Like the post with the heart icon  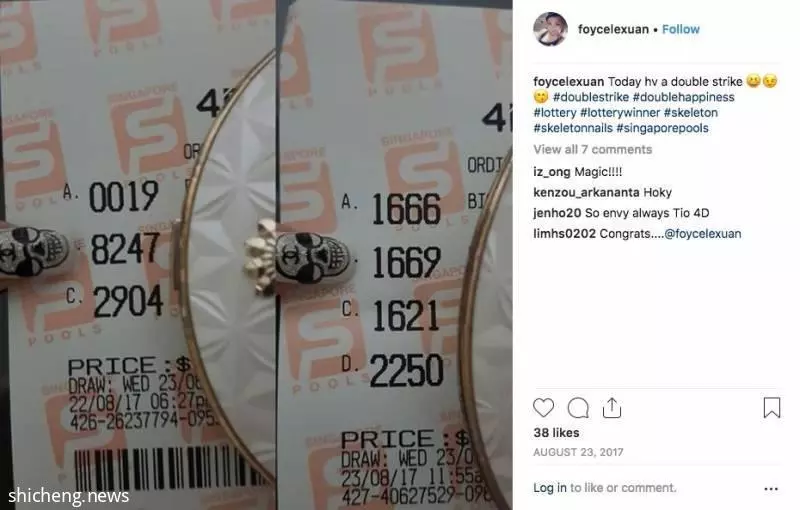pos(543,408)
